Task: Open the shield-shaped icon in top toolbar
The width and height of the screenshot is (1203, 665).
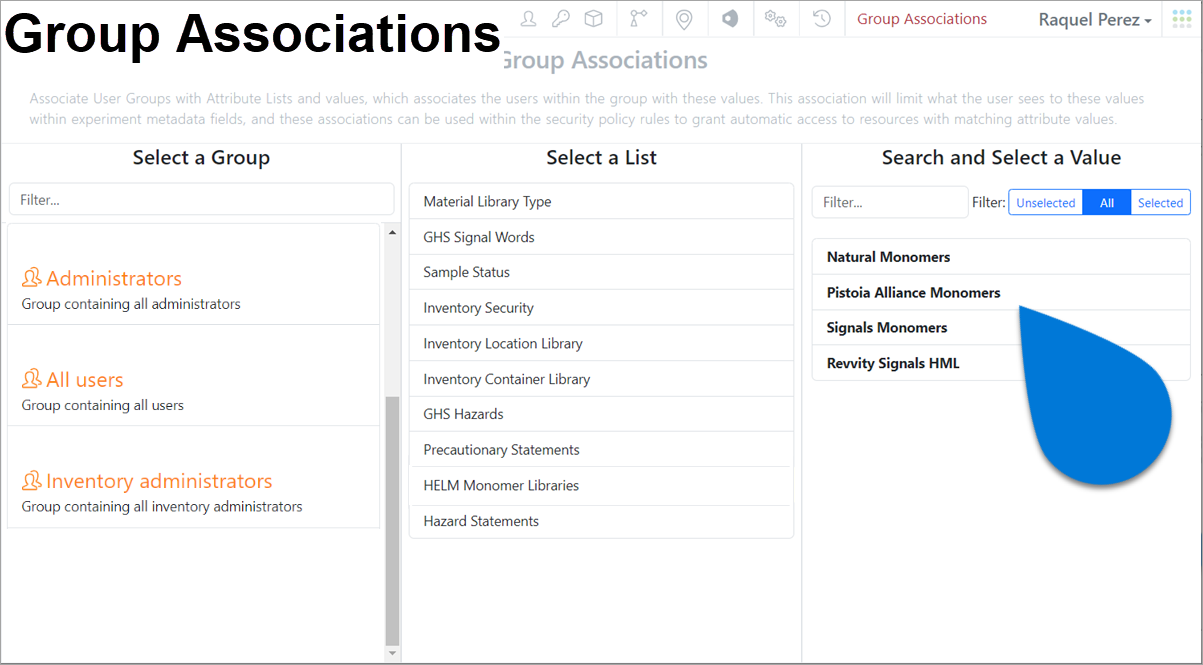Action: pos(730,18)
